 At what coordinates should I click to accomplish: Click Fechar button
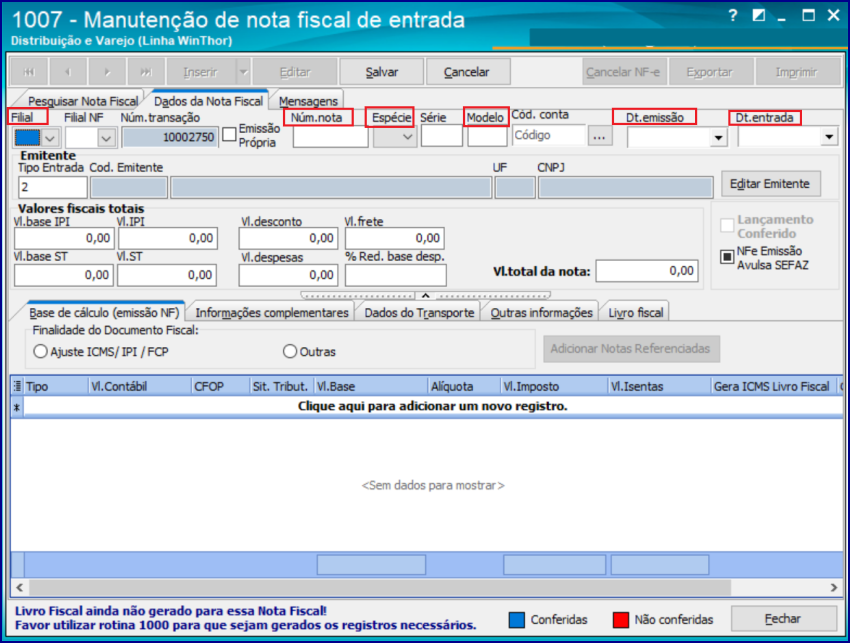pos(783,619)
